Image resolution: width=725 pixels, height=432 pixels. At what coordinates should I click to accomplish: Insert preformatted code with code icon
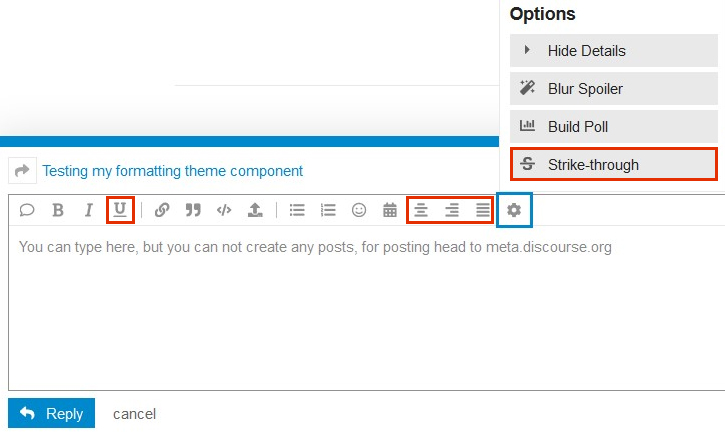pyautogui.click(x=224, y=210)
